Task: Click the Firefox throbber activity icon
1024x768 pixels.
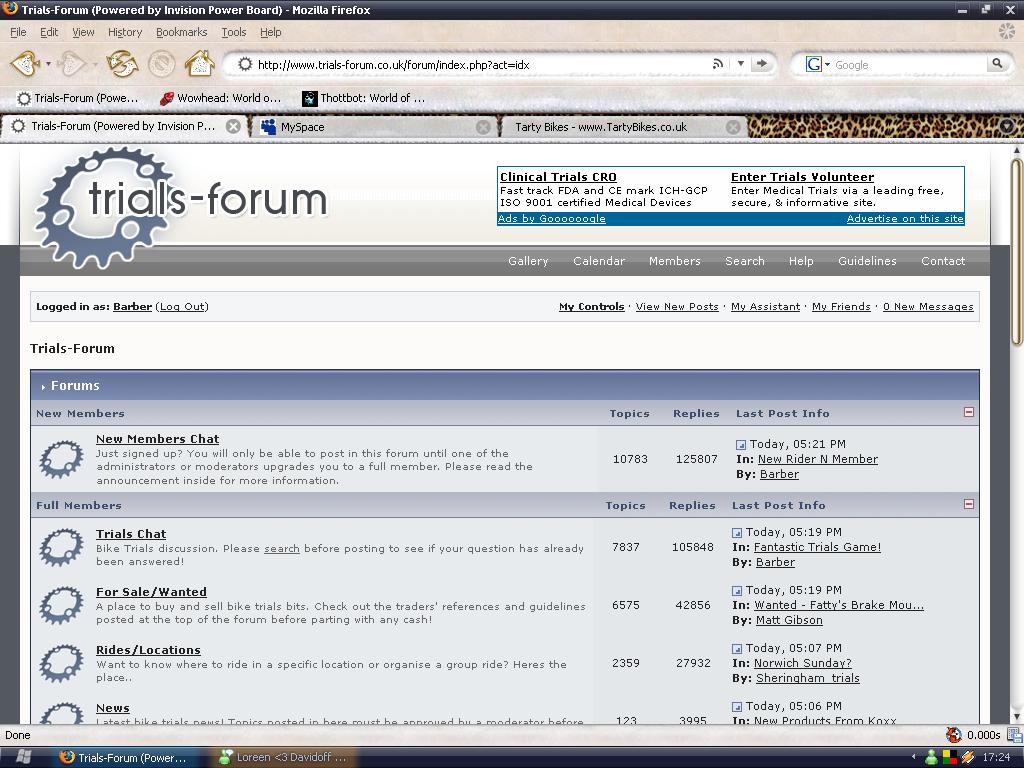Action: 1007,31
